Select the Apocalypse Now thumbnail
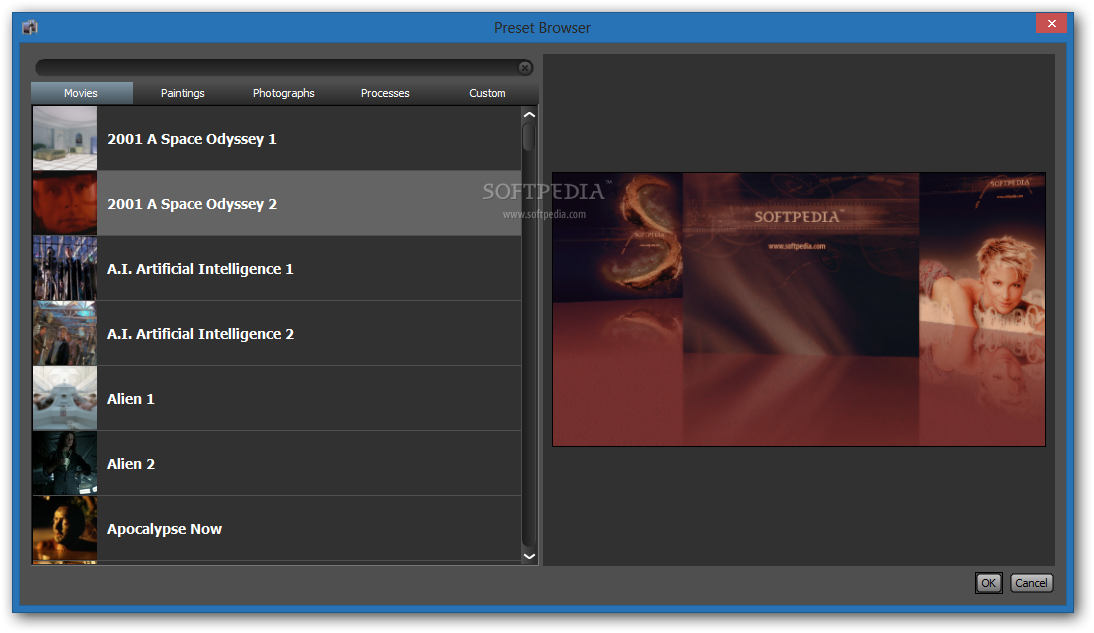This screenshot has width=1094, height=633. point(65,528)
